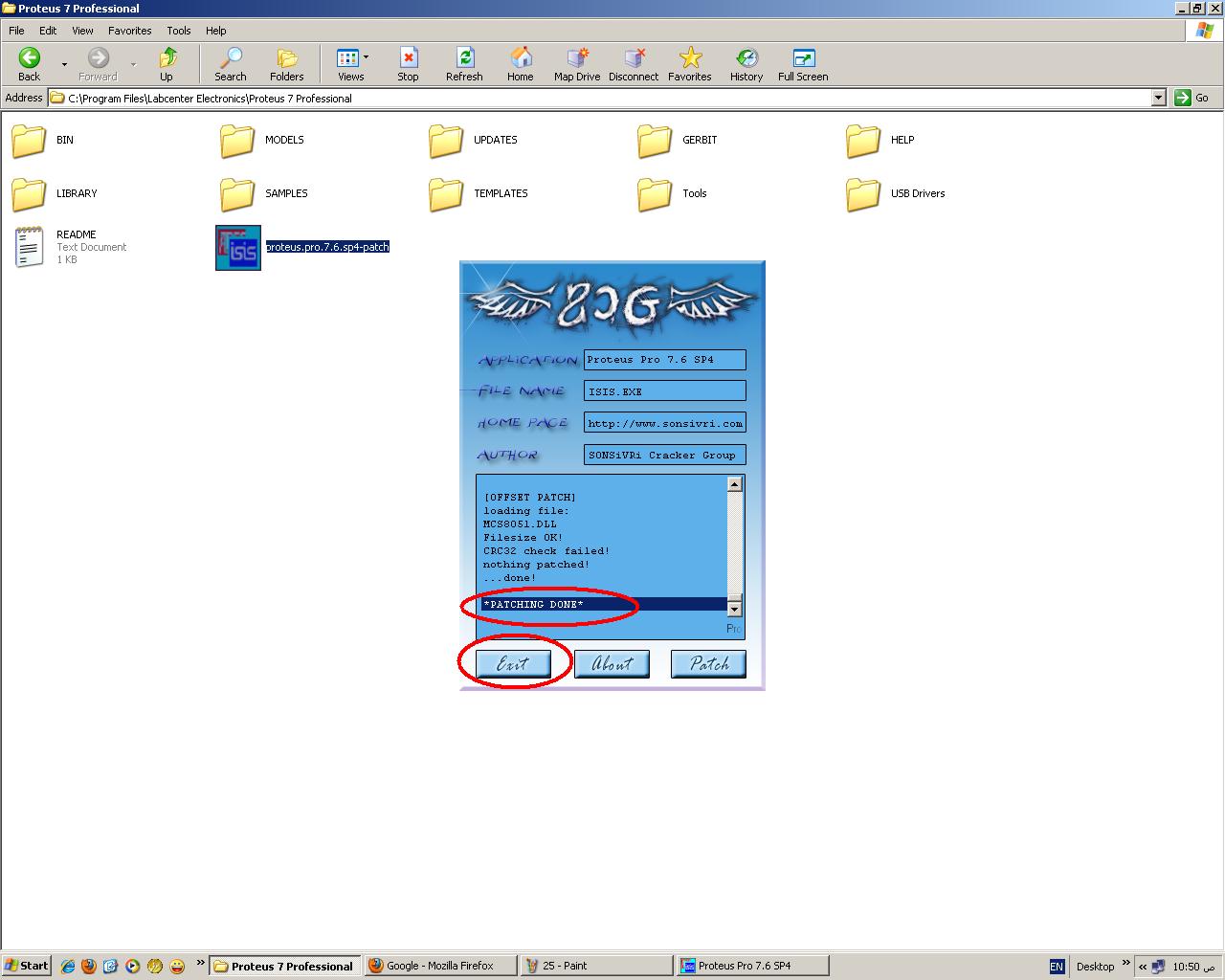Open the Start menu

point(26,966)
